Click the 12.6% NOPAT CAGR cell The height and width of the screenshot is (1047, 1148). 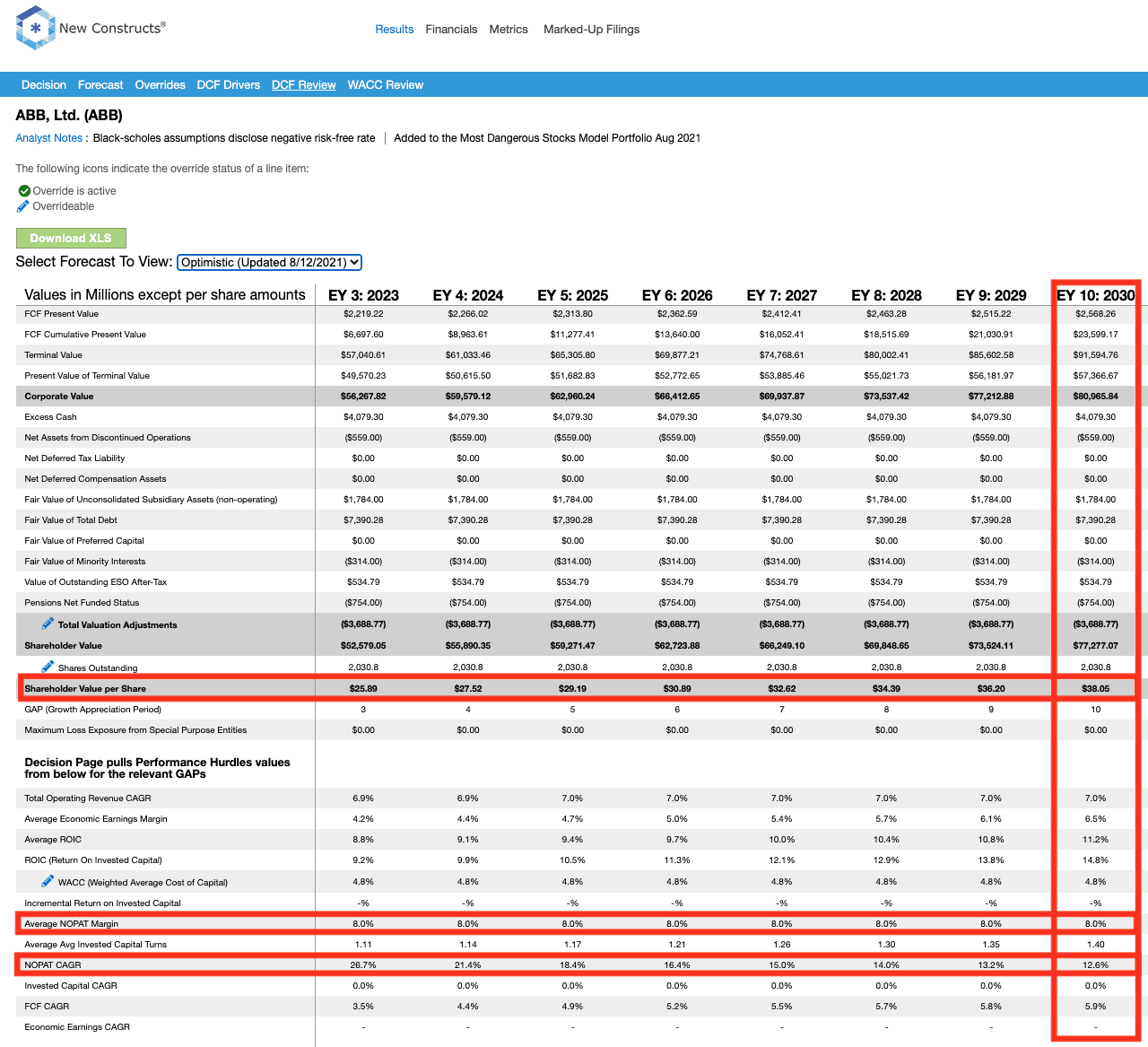coord(1096,965)
